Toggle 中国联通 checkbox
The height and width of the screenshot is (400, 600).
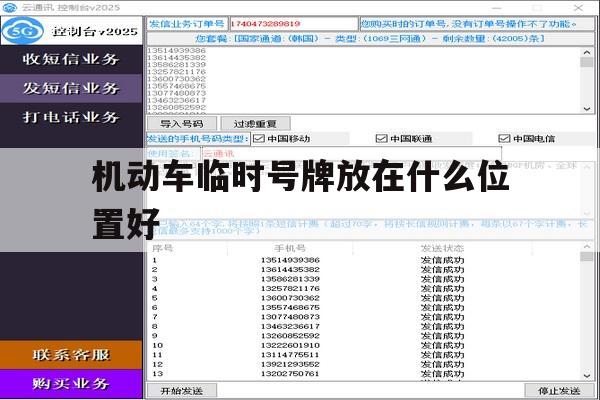point(382,139)
